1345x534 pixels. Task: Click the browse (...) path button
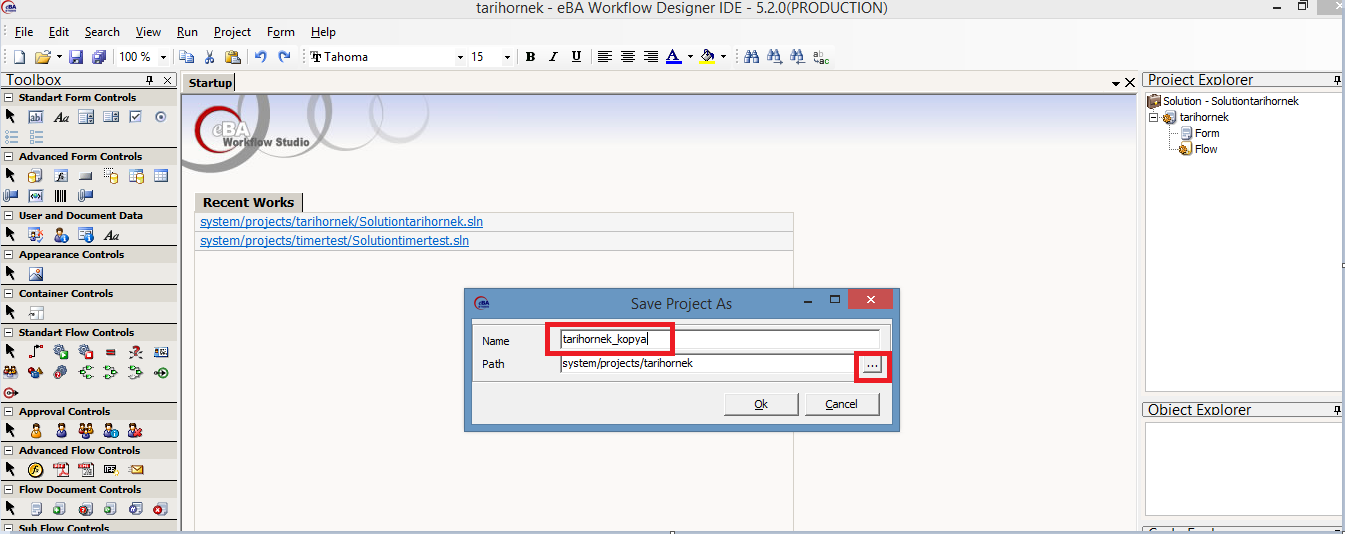872,367
